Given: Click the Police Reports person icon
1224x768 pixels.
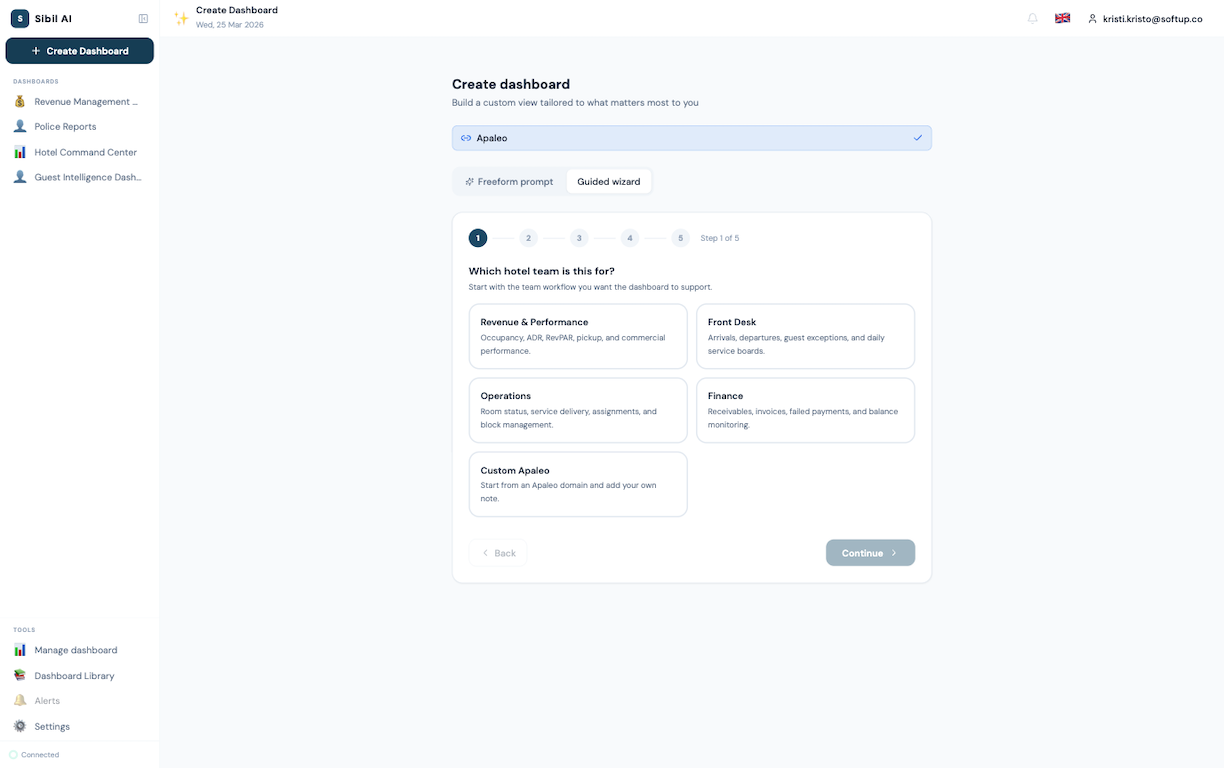Looking at the screenshot, I should click(x=20, y=126).
